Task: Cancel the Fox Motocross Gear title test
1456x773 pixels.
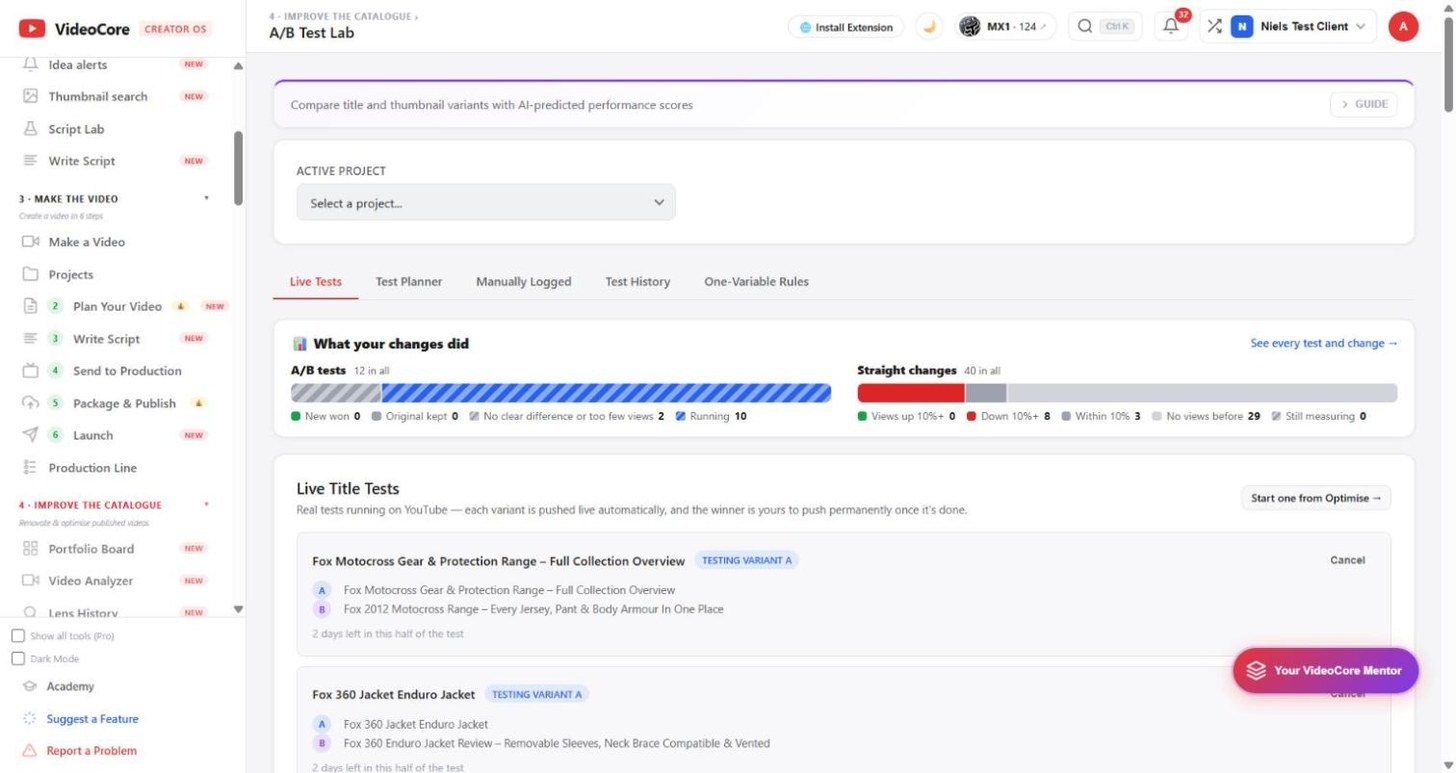Action: pos(1347,560)
